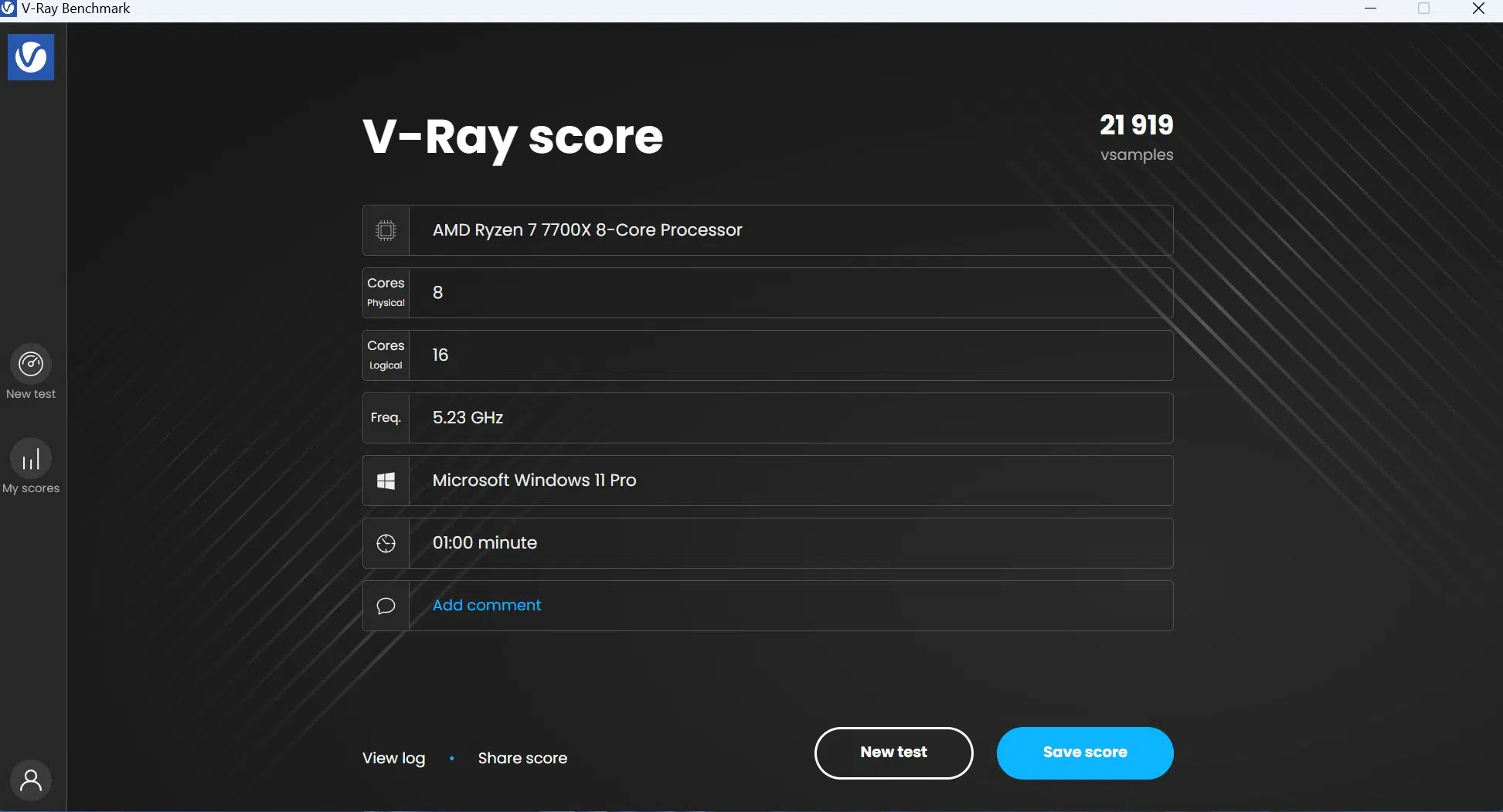
Task: Click the Cores Logical value 16 row
Action: point(767,355)
